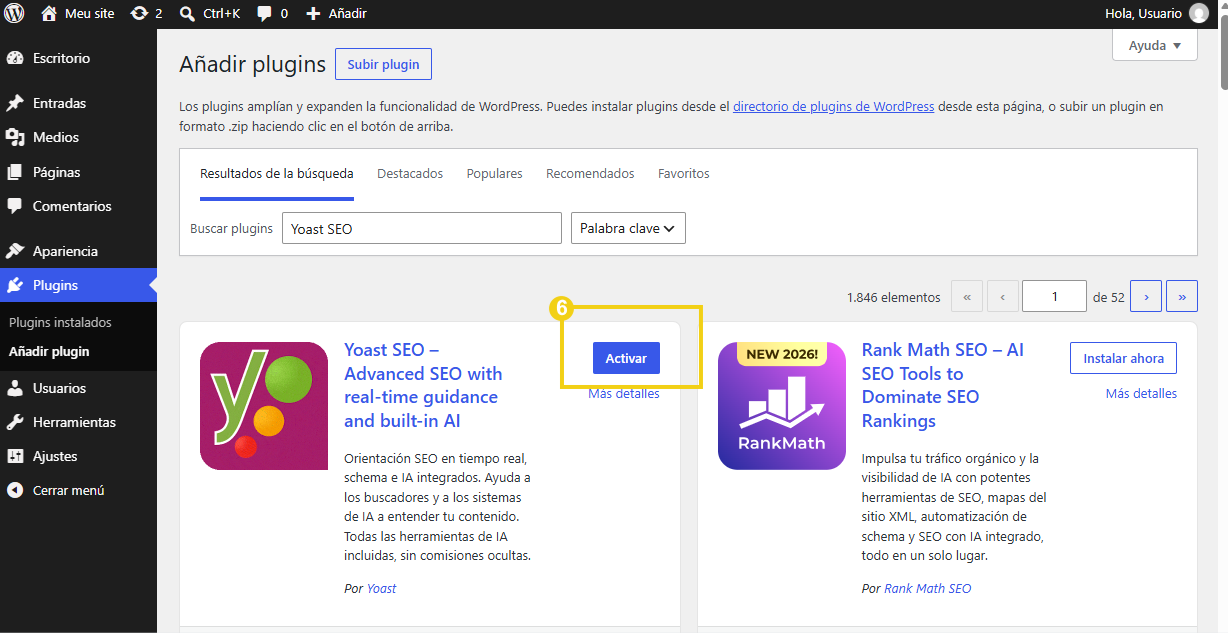Open Más detalles for Rank Math SEO

click(1141, 394)
